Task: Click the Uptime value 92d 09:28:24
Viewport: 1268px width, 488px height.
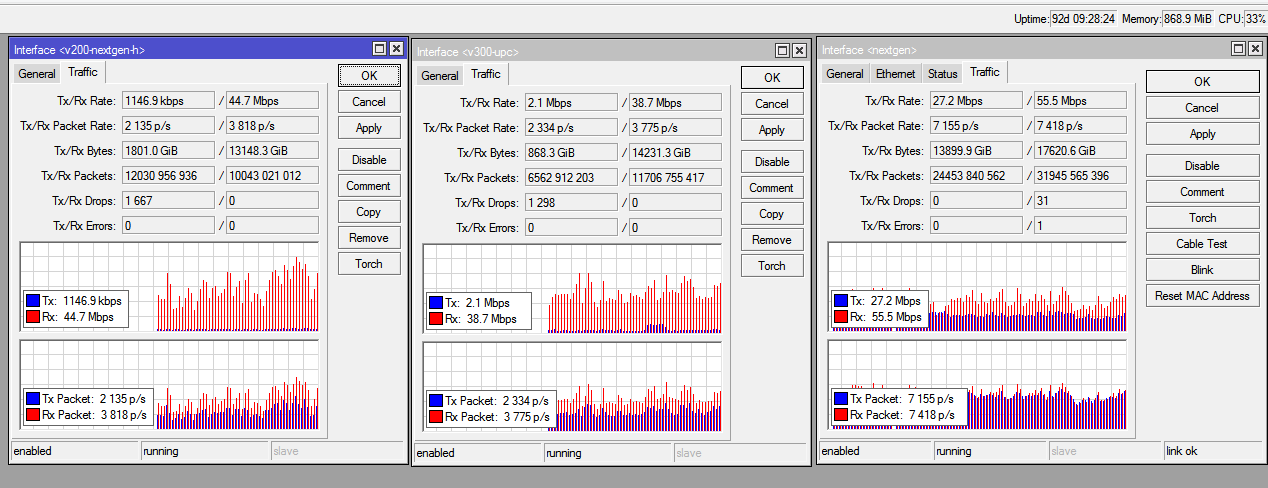Action: (1083, 19)
